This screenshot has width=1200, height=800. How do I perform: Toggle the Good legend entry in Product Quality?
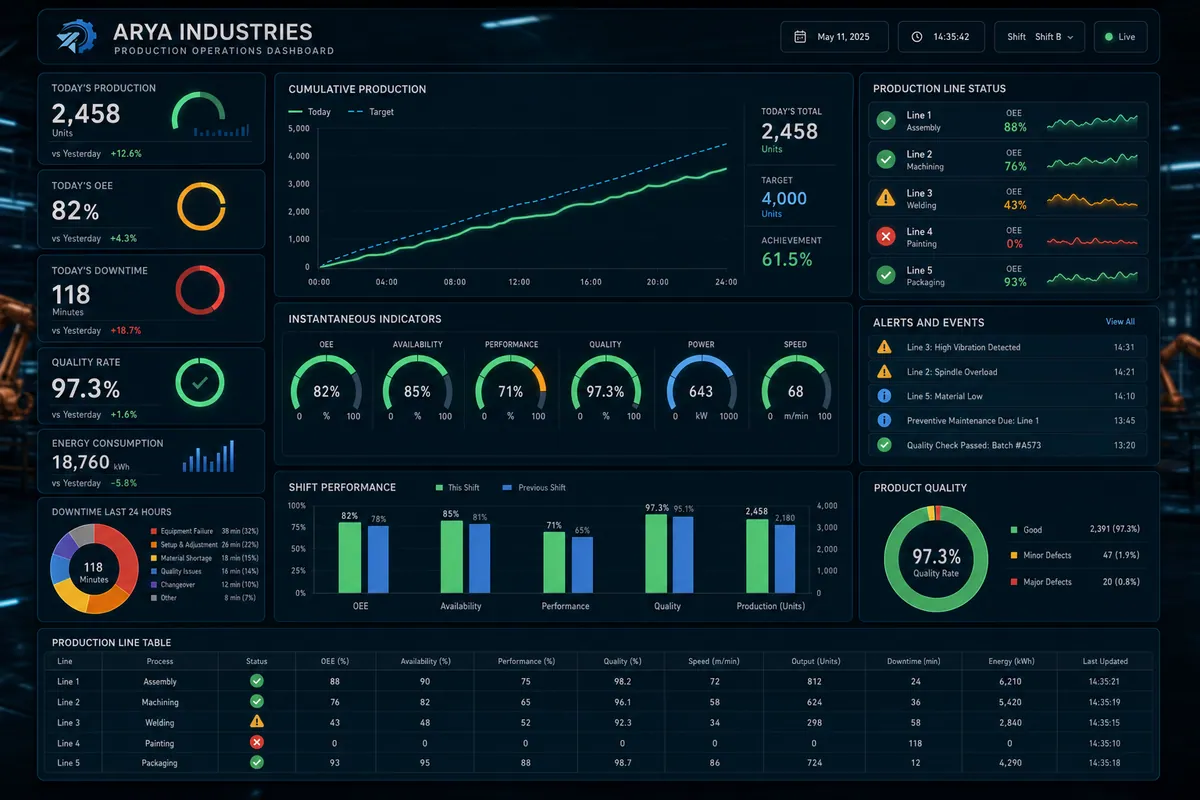pyautogui.click(x=1027, y=529)
